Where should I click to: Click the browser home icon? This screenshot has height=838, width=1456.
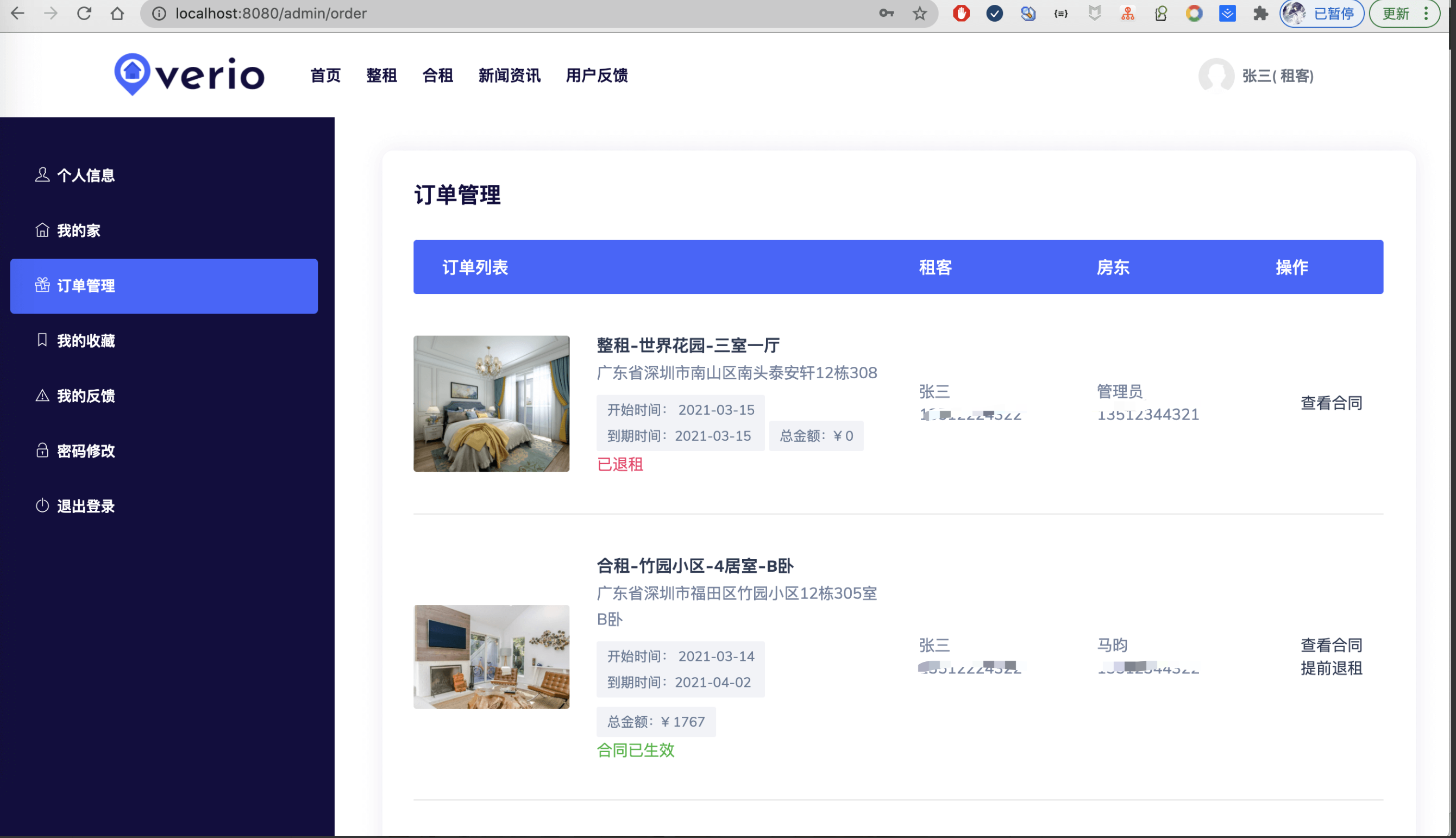117,13
